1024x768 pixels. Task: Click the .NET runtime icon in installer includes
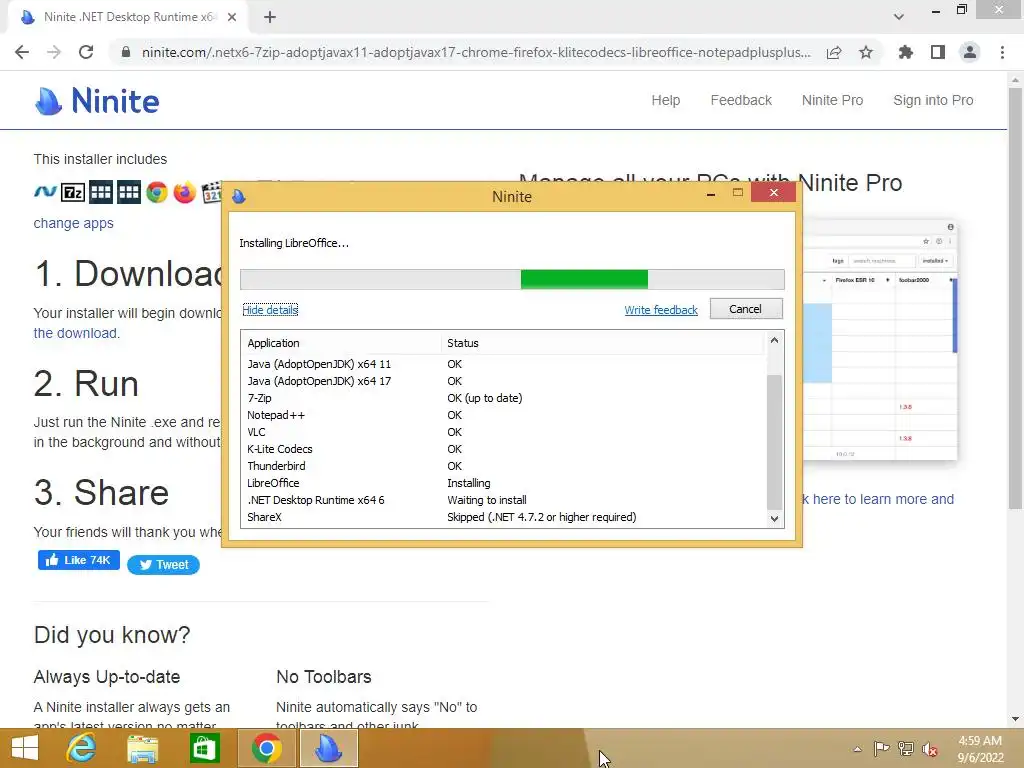click(x=45, y=192)
